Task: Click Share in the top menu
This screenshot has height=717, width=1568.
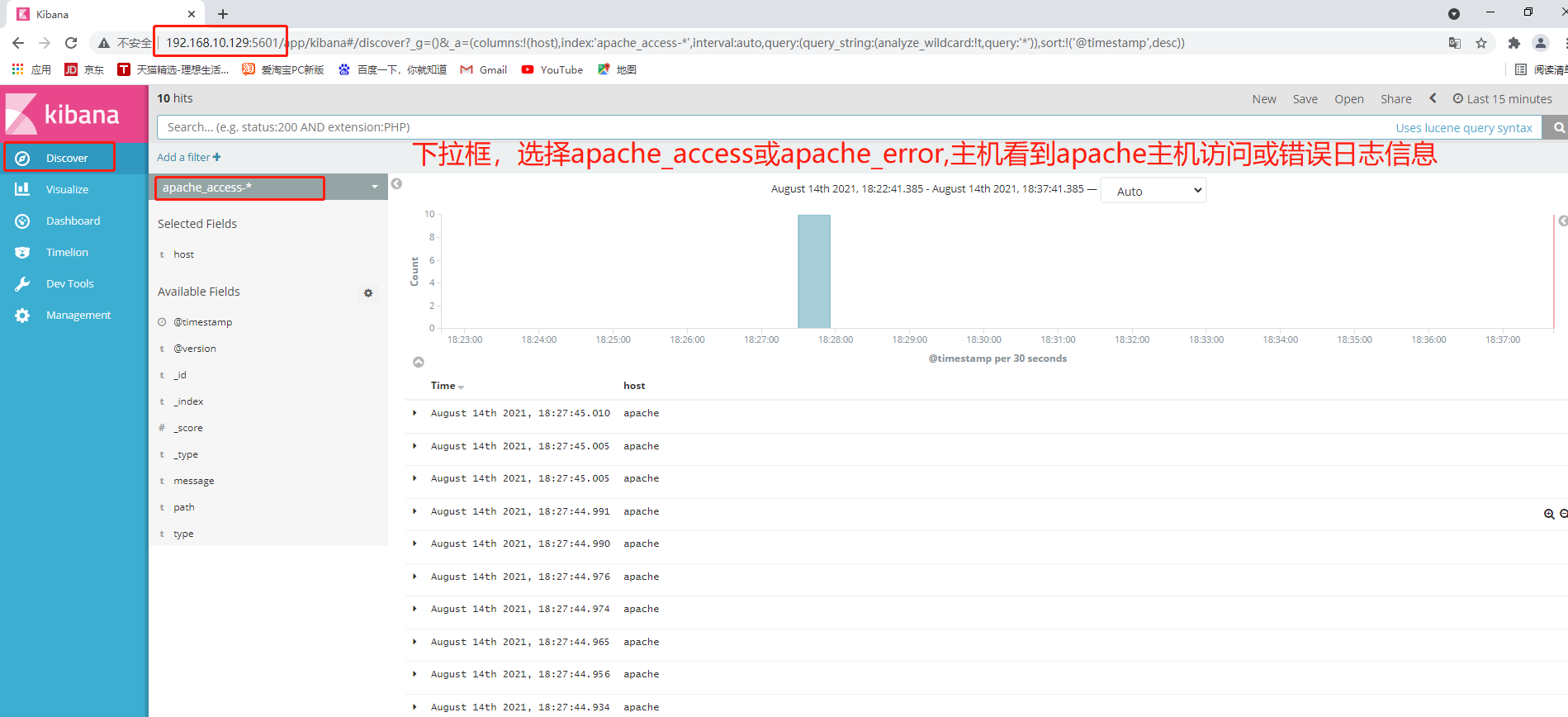Action: pos(1396,99)
